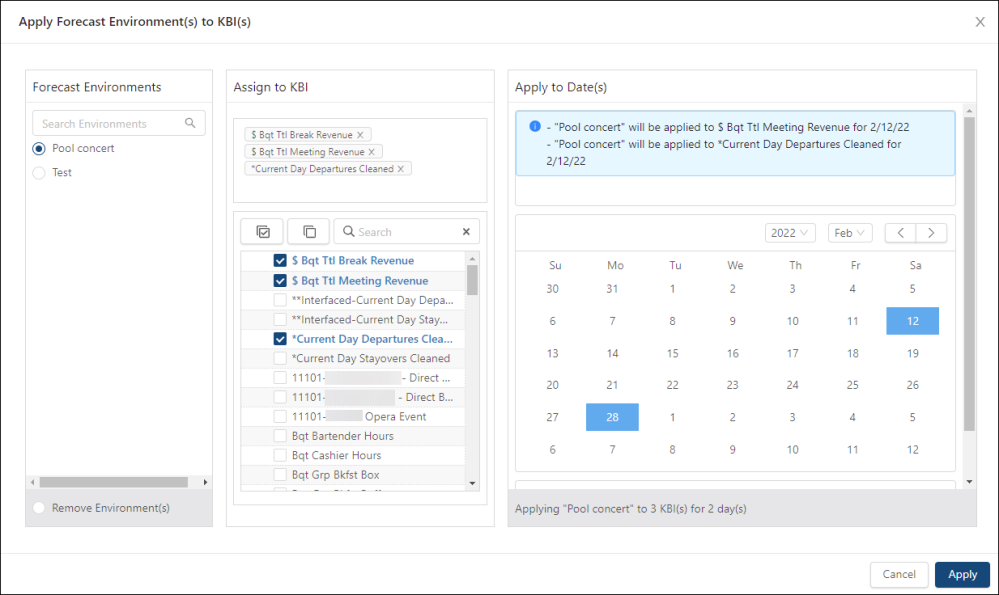Screen dimensions: 999x595
Task: Check **Interfaced-Current Day Stay... box
Action: [280, 319]
